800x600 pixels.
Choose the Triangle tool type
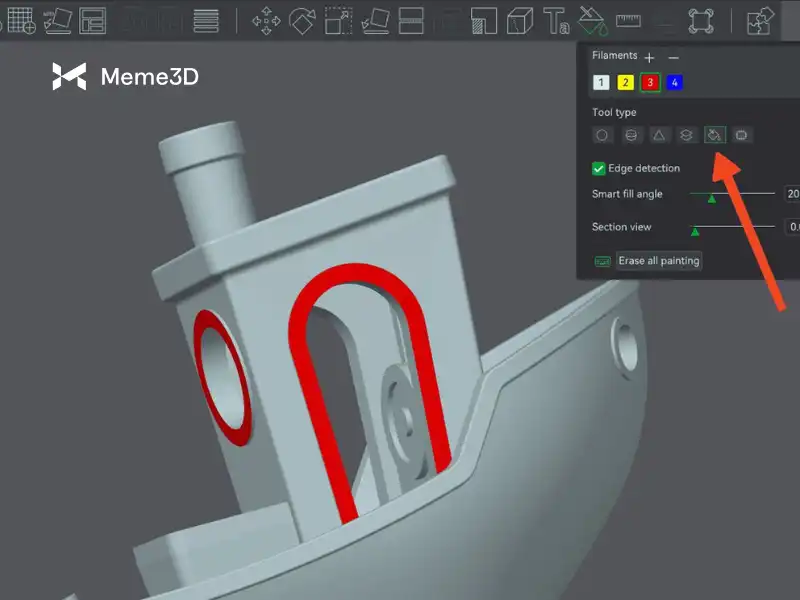pos(659,135)
